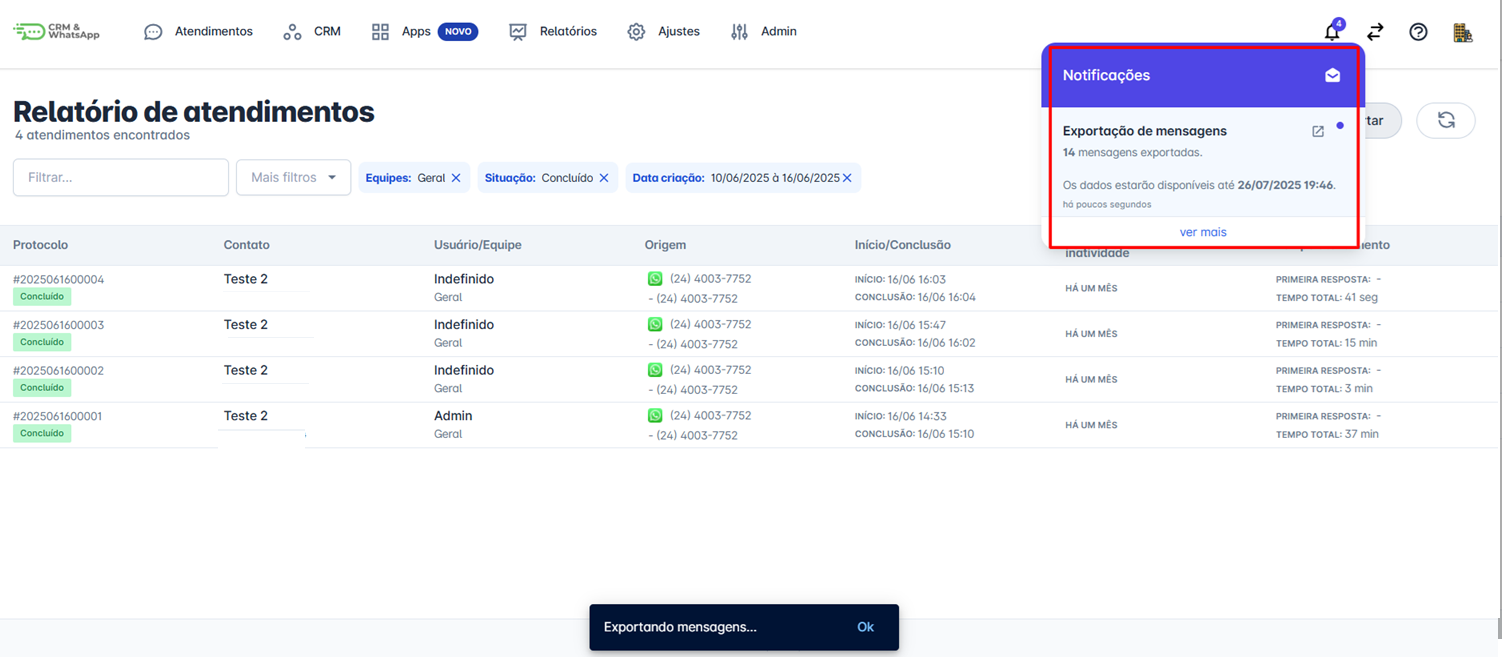The width and height of the screenshot is (1502, 657).
Task: Open the Atendimentos menu
Action: (199, 32)
